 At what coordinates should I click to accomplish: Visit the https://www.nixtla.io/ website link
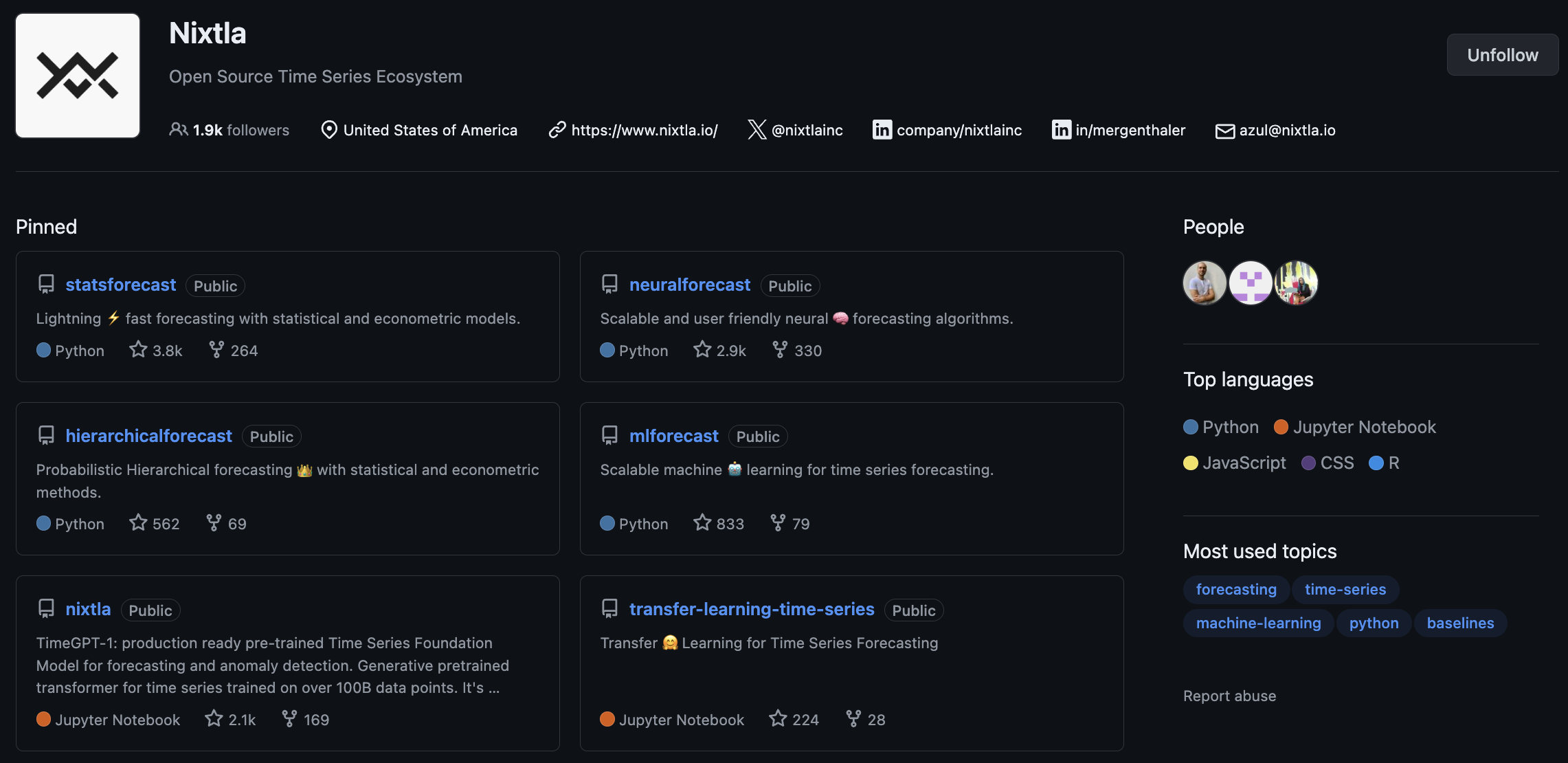(x=644, y=130)
